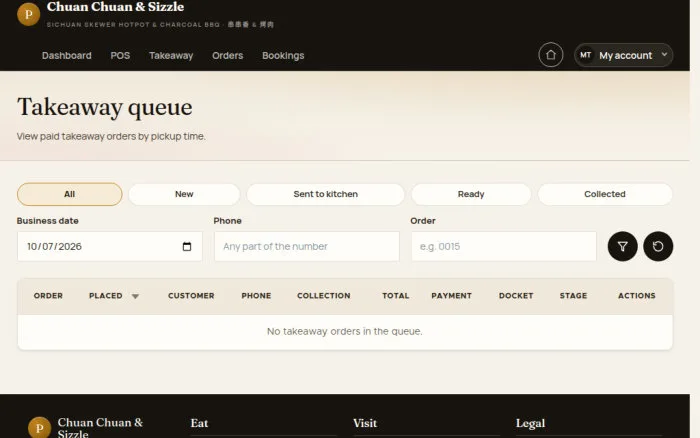Click the MT avatar badge

586,55
